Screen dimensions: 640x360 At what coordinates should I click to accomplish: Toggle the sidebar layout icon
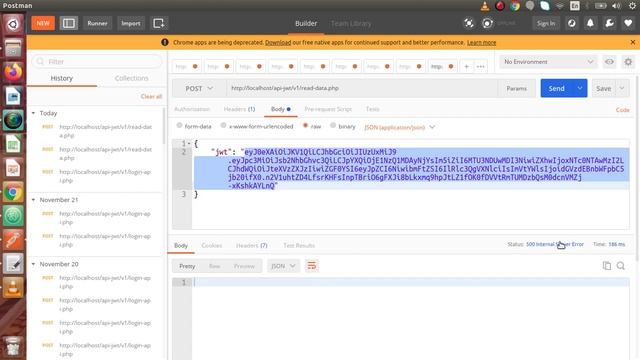[x=69, y=23]
